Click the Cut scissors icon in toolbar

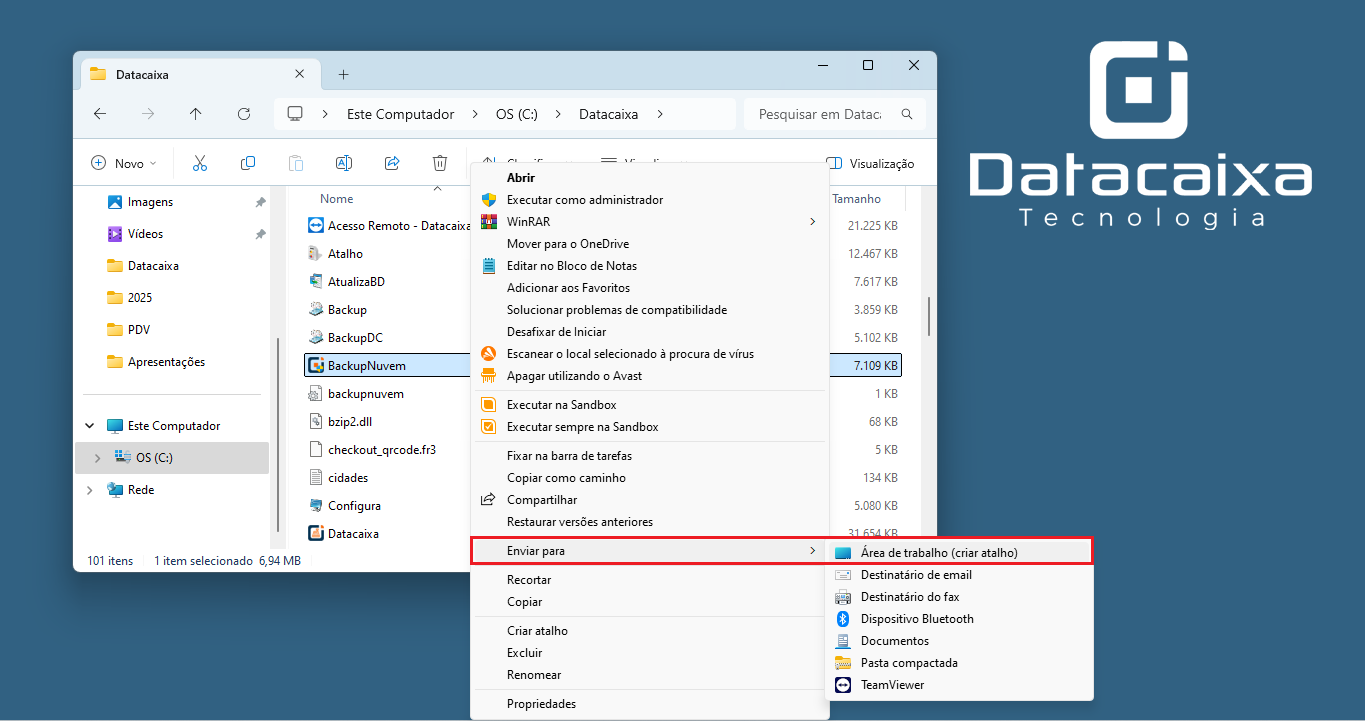(x=199, y=163)
